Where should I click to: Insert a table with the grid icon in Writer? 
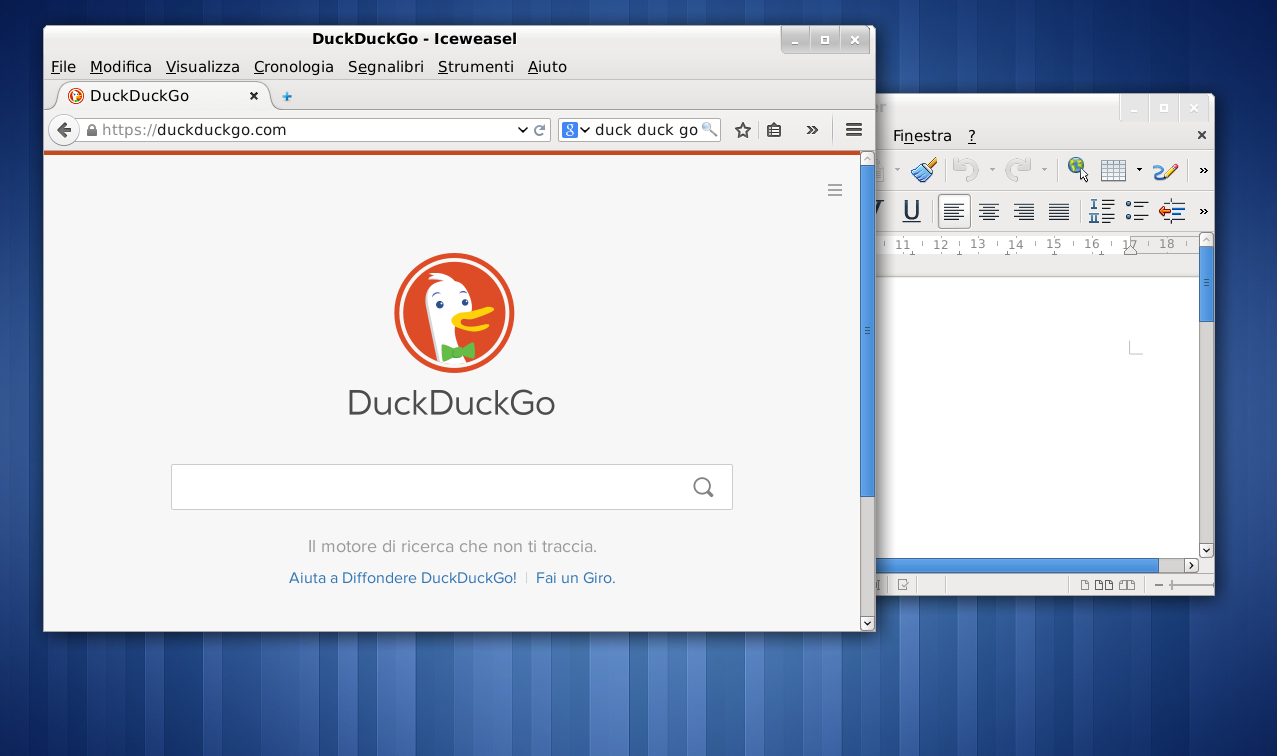(1113, 170)
